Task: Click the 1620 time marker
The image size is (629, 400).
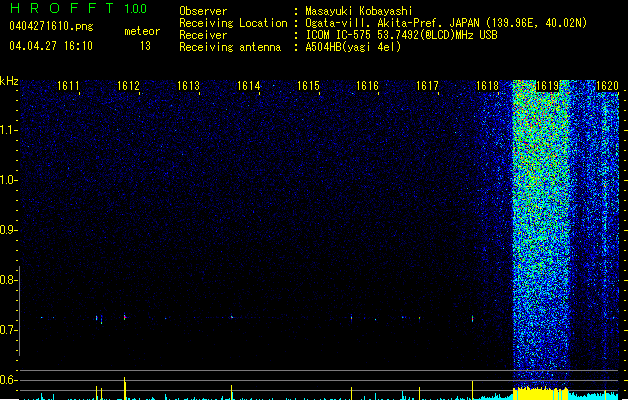Action: pos(607,86)
